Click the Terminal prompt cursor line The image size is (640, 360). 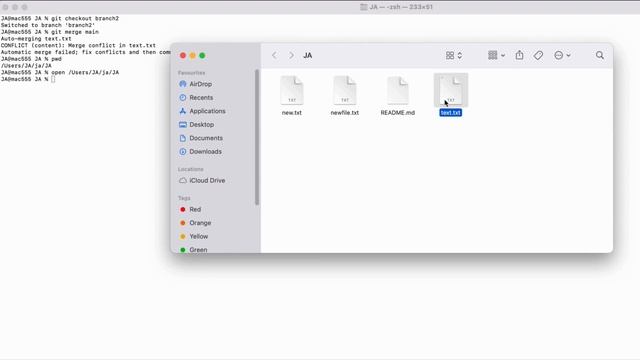point(28,79)
